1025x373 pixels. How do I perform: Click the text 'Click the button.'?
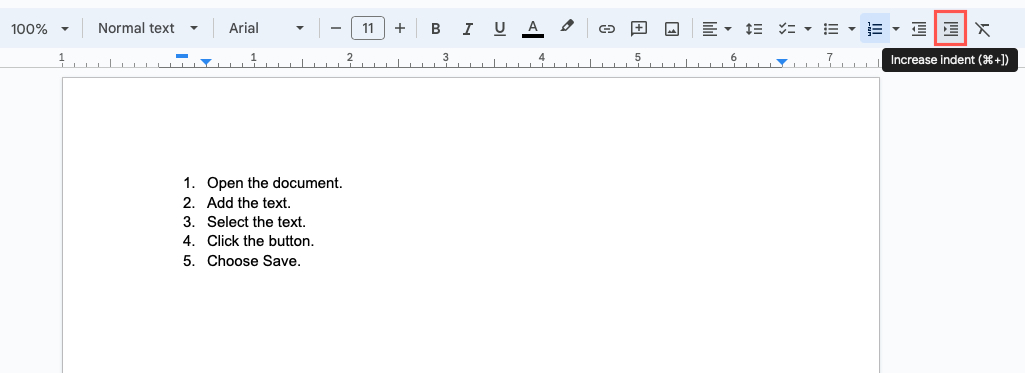[261, 241]
